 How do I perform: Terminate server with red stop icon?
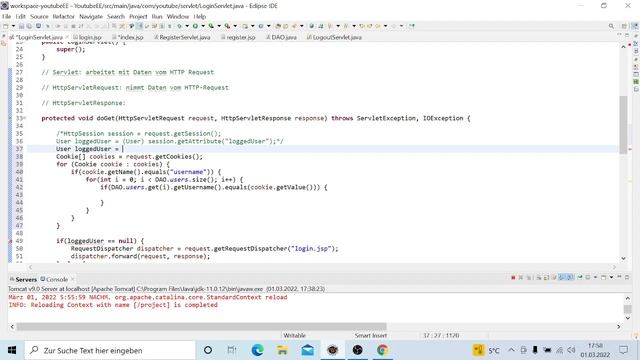(x=513, y=278)
